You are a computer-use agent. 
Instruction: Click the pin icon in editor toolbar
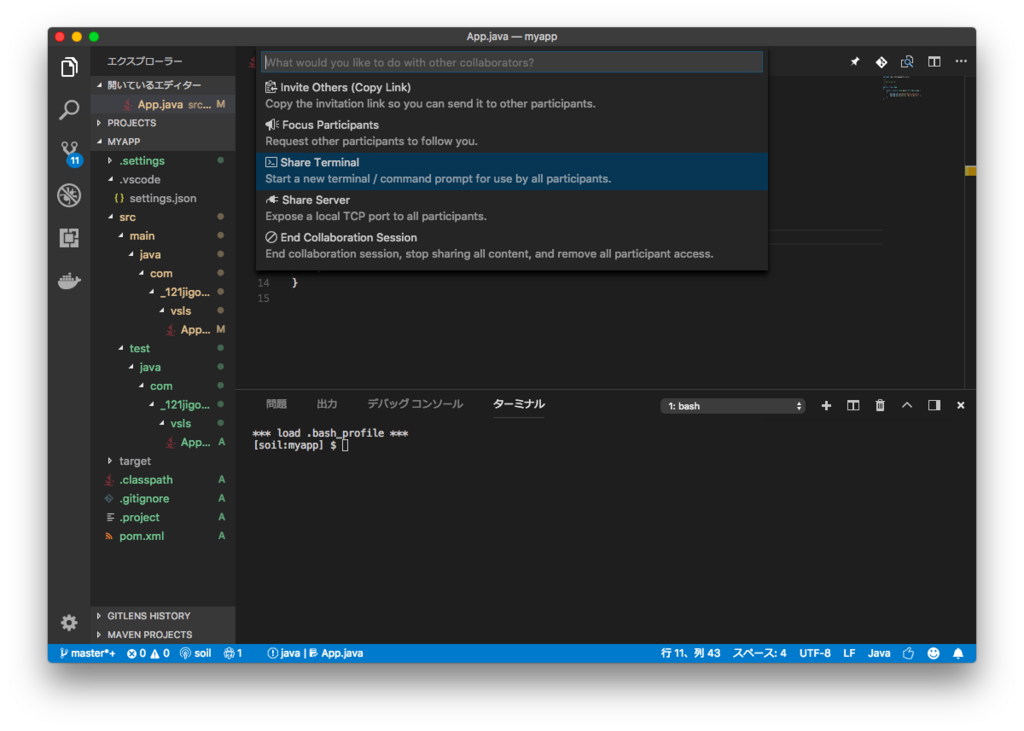855,61
